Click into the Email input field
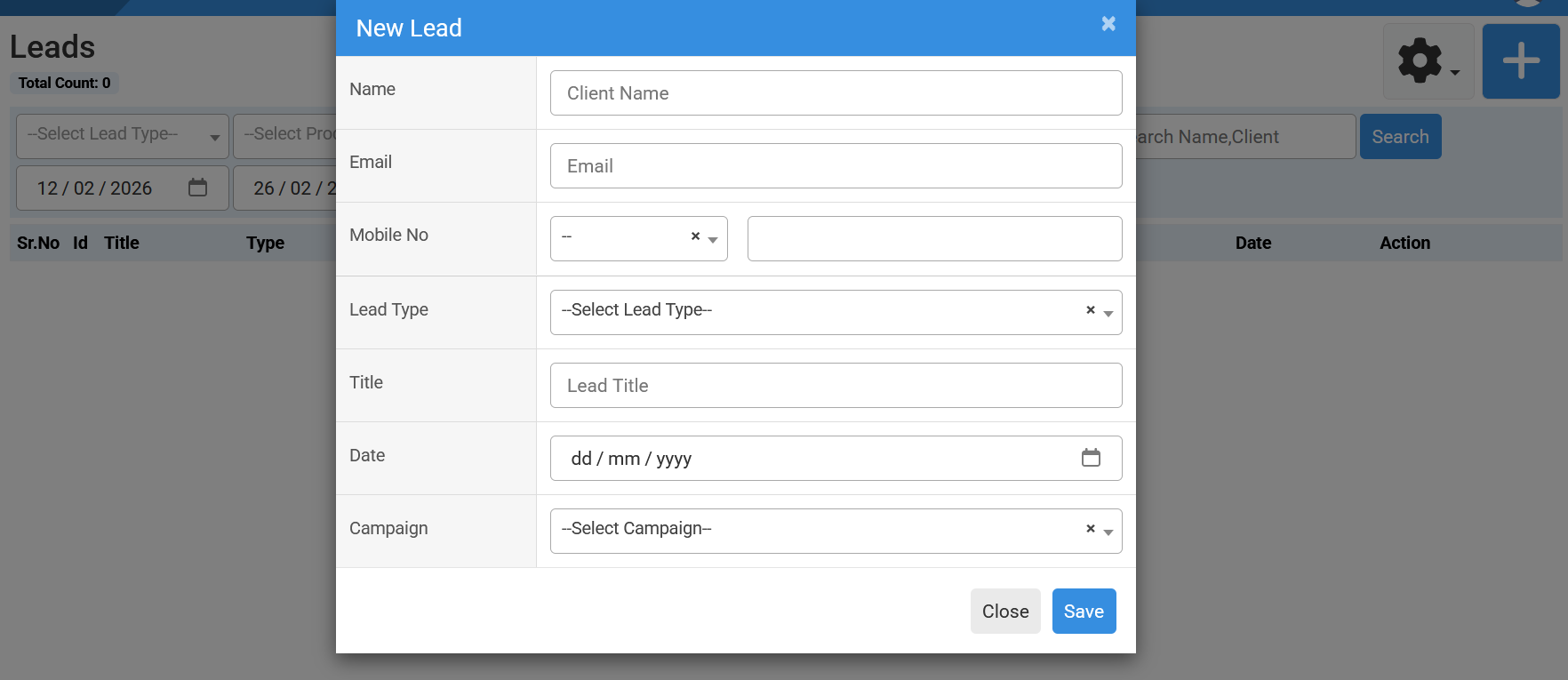This screenshot has width=1568, height=680. 836,166
